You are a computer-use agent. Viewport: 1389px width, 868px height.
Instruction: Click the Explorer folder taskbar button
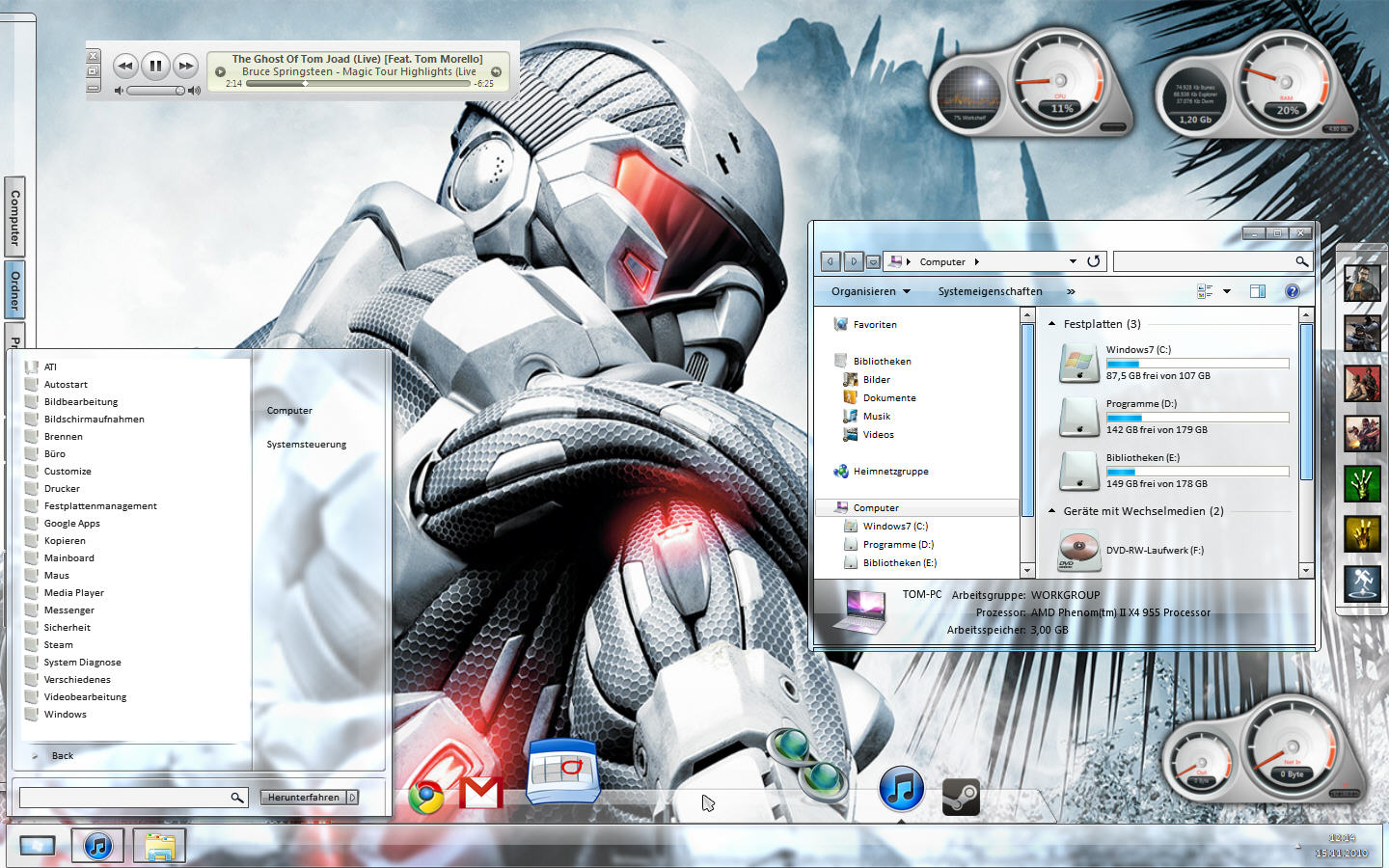click(159, 846)
